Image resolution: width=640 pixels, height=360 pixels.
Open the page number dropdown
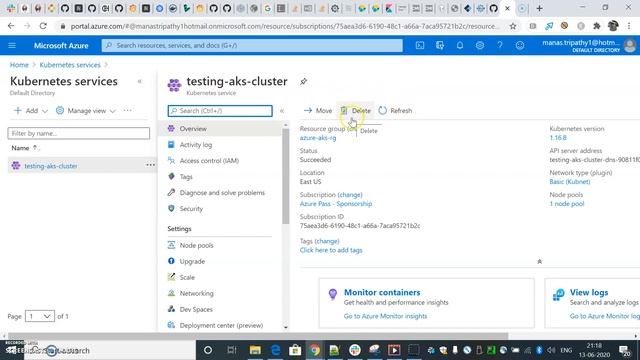click(x=40, y=316)
